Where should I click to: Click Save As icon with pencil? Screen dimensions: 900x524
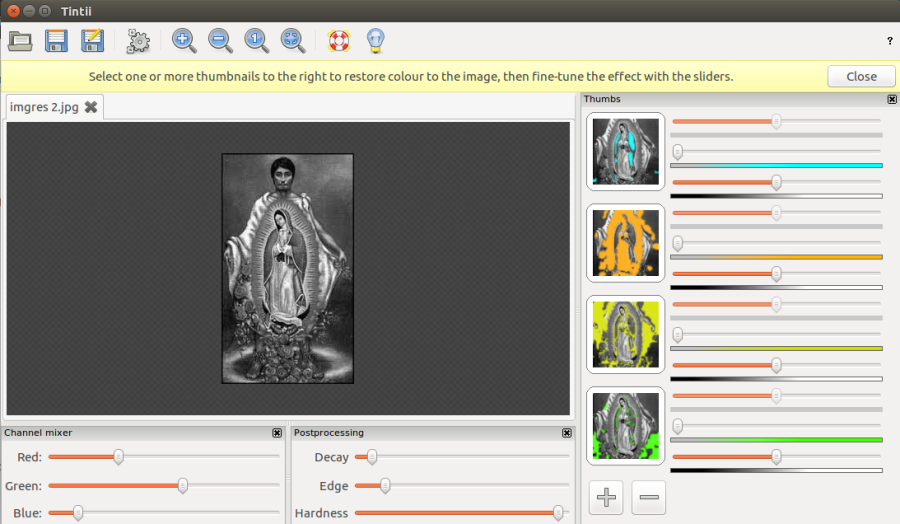point(92,41)
